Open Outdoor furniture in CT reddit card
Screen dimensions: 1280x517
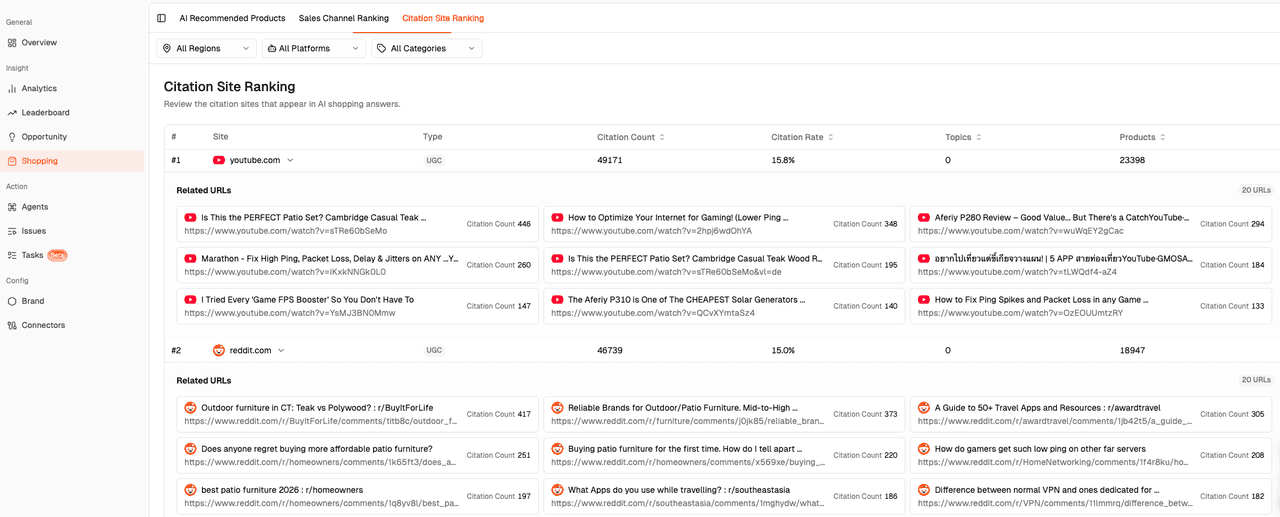[357, 414]
